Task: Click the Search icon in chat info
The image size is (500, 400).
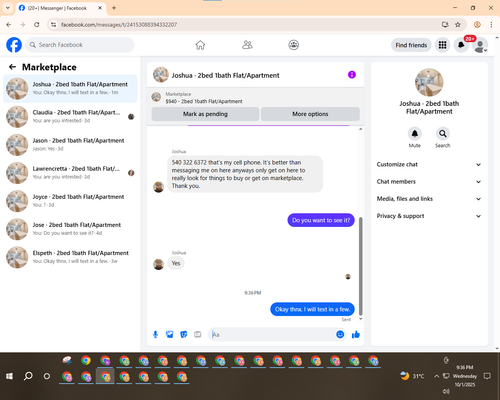Action: click(443, 134)
